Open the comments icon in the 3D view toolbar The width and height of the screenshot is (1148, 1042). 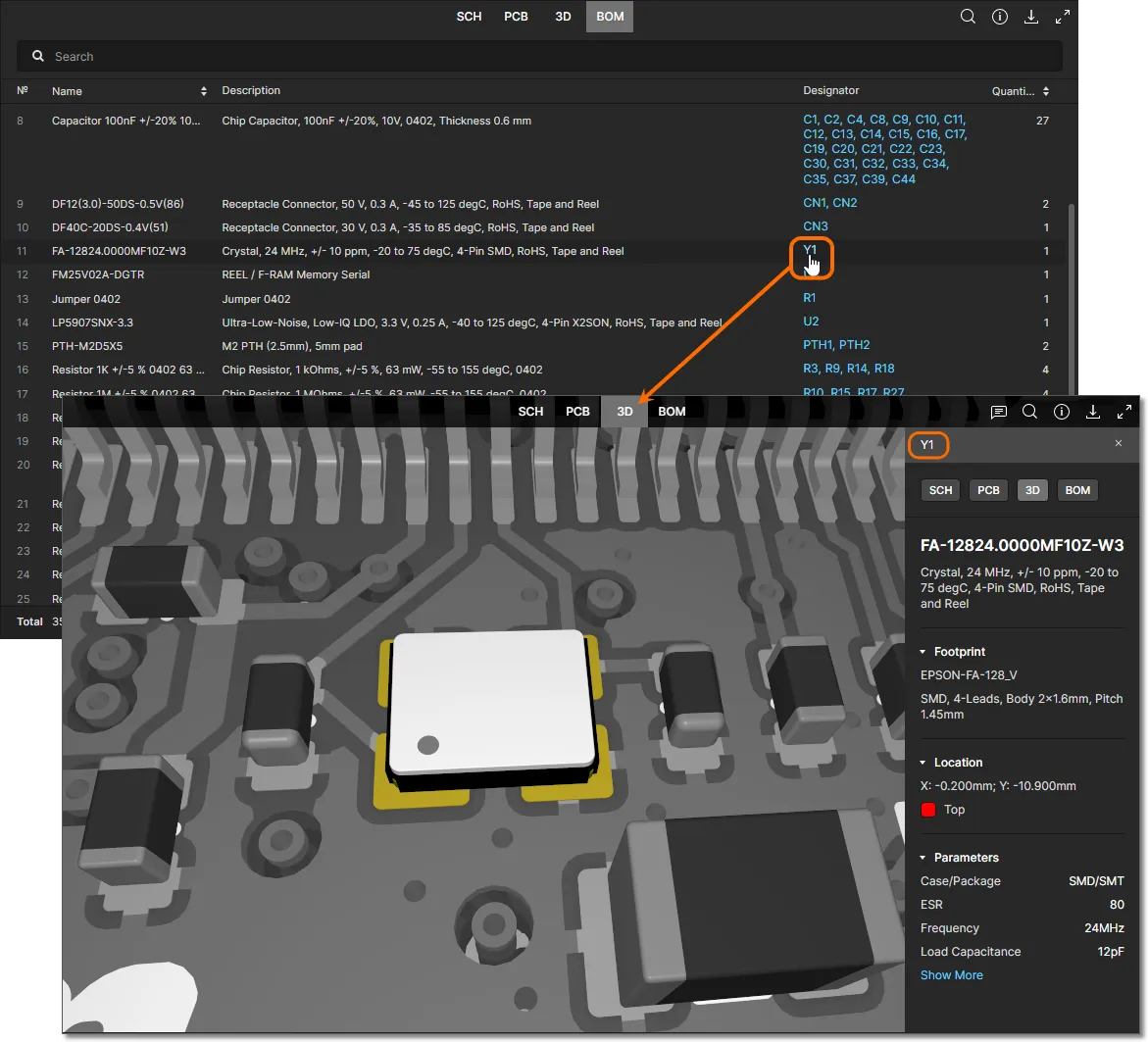[998, 412]
